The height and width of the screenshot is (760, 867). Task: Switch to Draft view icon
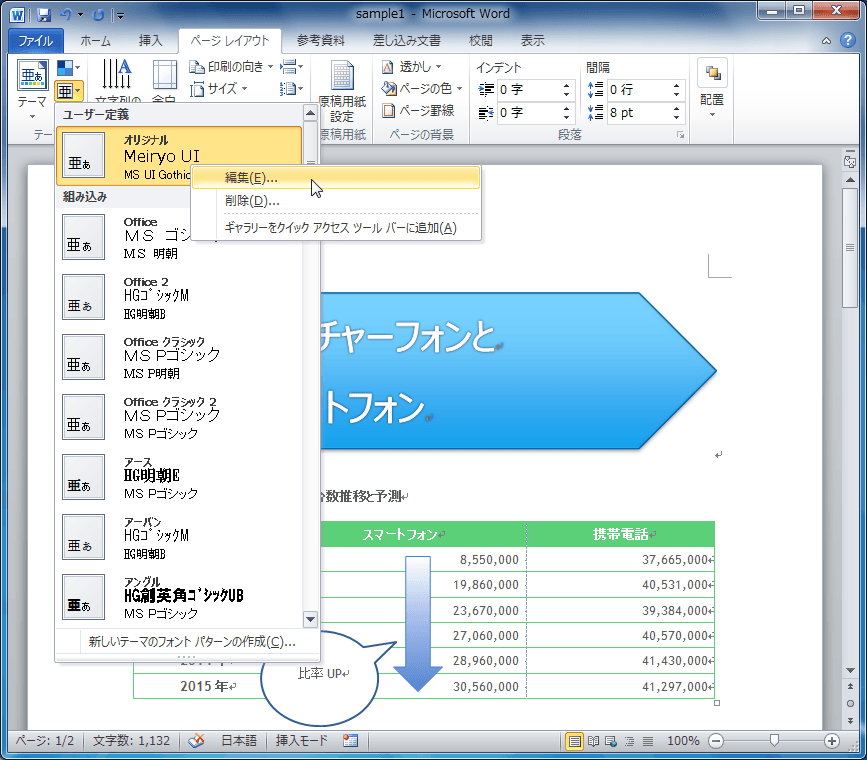[x=647, y=741]
